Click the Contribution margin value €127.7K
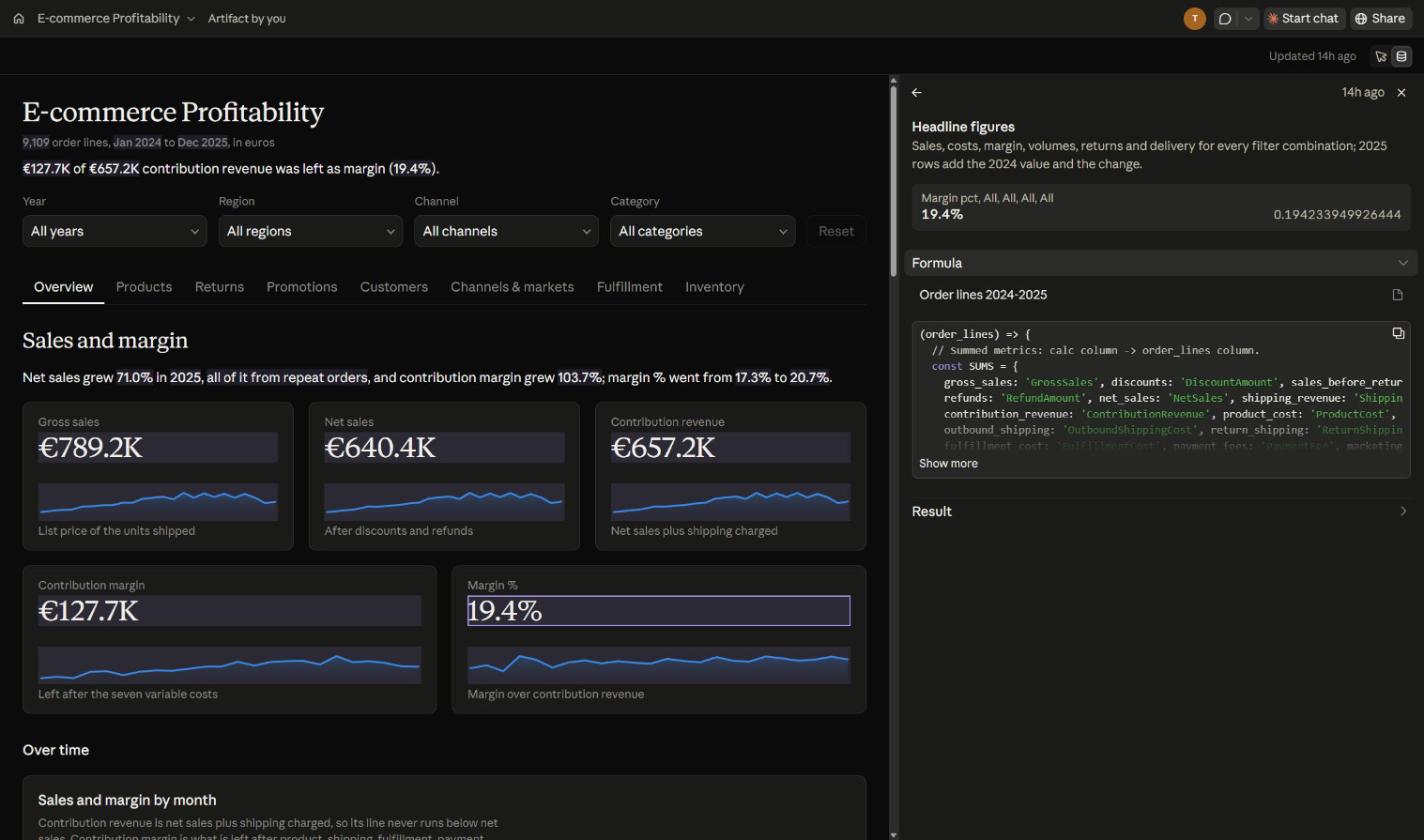The image size is (1424, 840). click(229, 611)
